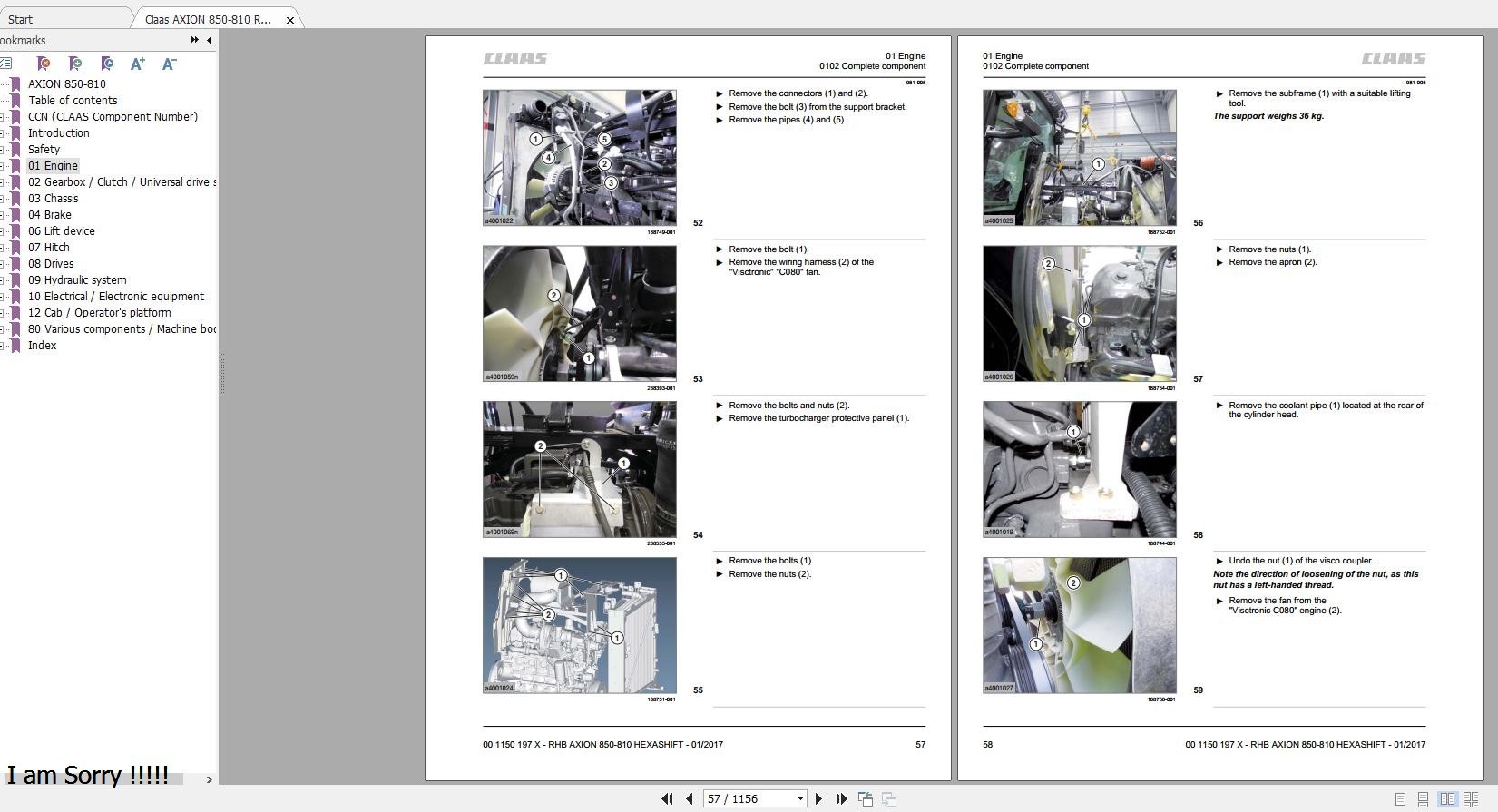Click text 'The support weighs 36 kg.'
This screenshot has width=1498, height=812.
1268,116
